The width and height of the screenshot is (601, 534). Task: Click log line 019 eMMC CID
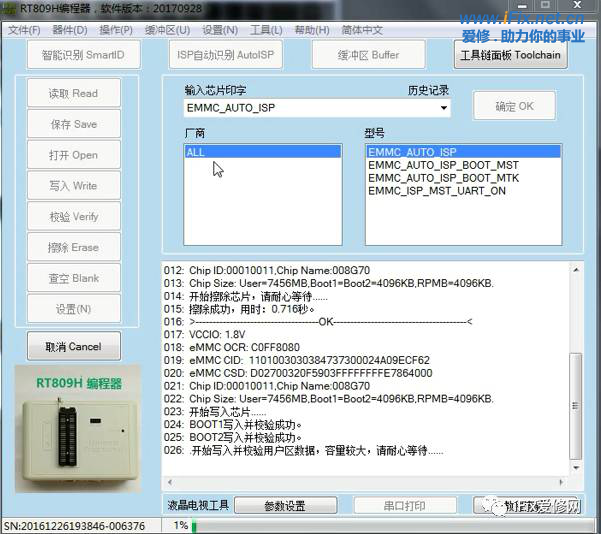[297, 360]
